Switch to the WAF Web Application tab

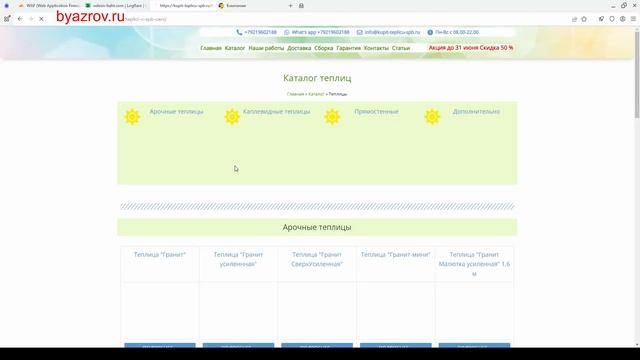click(x=49, y=6)
